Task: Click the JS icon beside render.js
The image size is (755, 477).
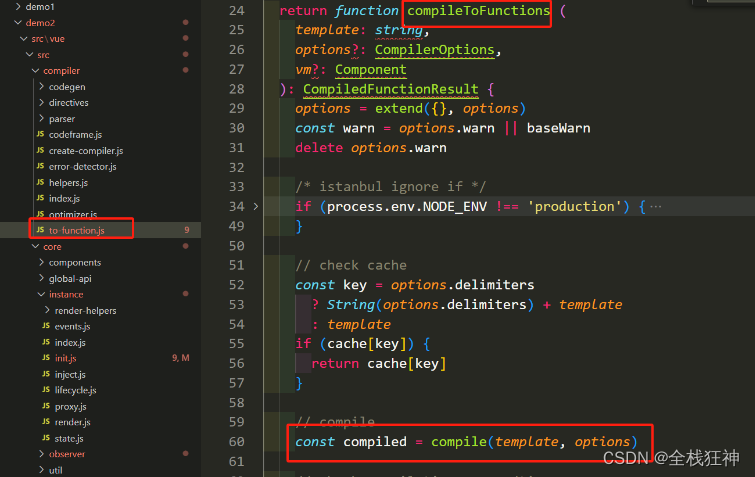Action: 46,422
